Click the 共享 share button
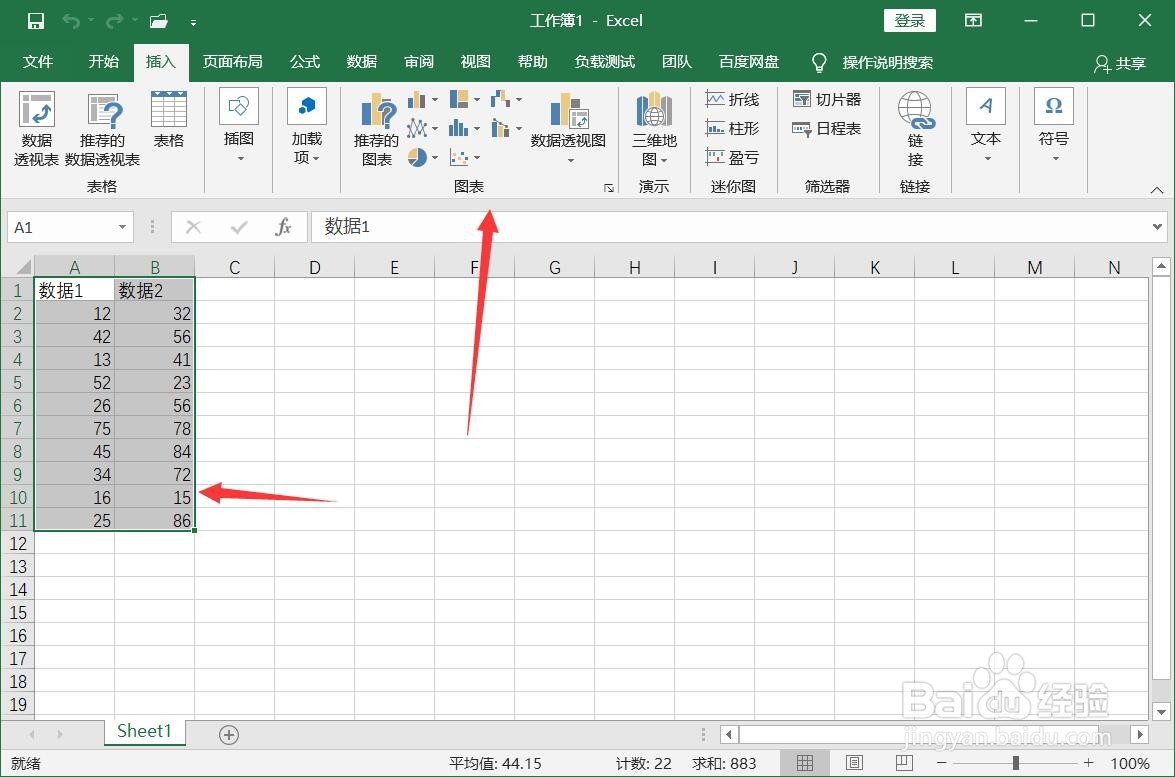The width and height of the screenshot is (1175, 777). tap(1120, 64)
